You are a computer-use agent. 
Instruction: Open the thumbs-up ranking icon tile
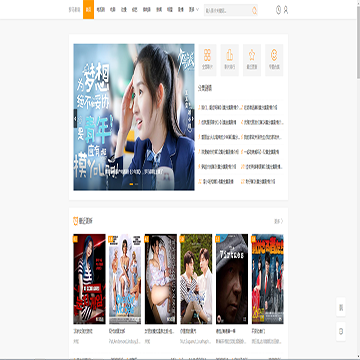pos(230,60)
